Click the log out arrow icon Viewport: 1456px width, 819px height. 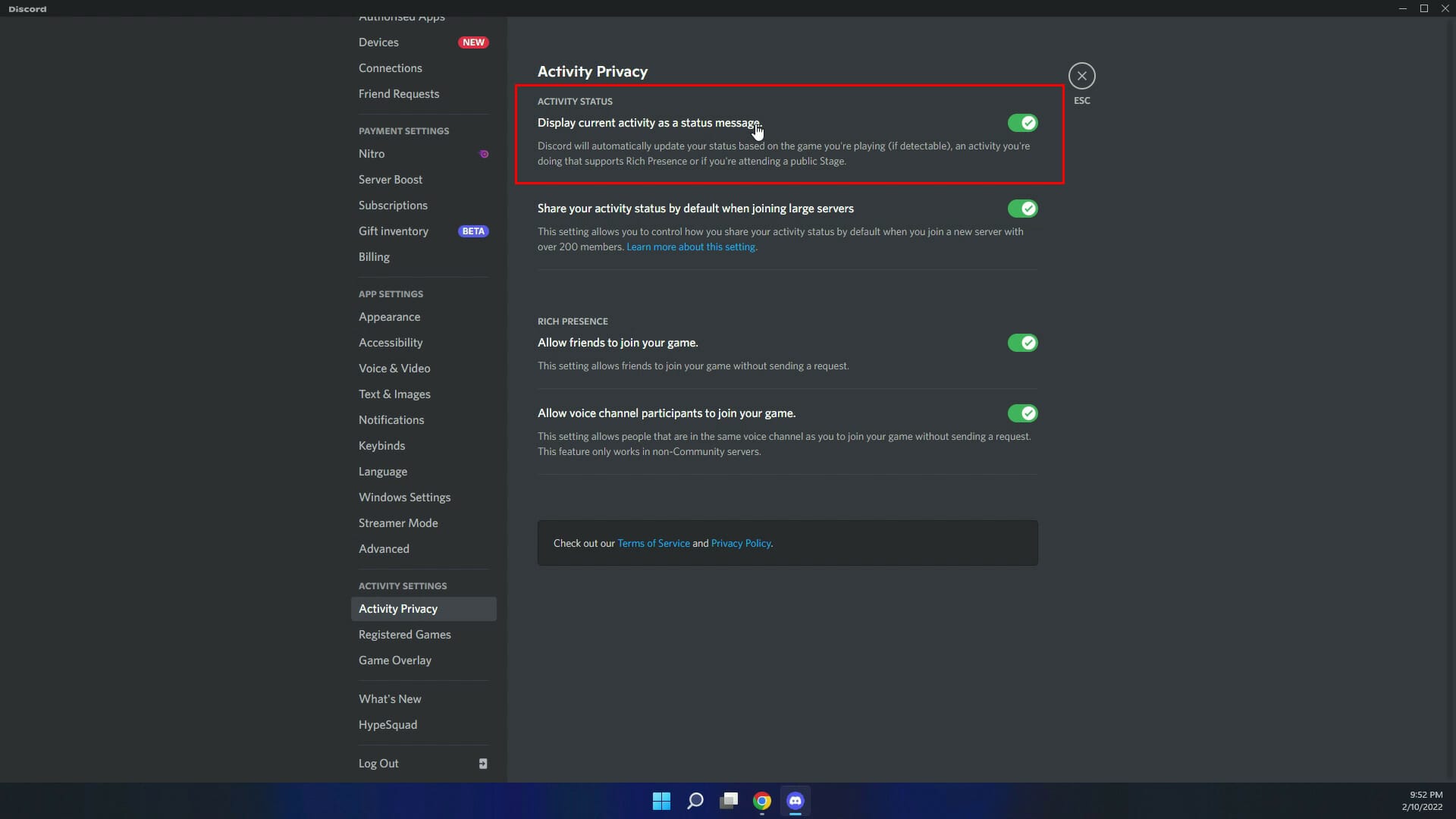pos(483,763)
